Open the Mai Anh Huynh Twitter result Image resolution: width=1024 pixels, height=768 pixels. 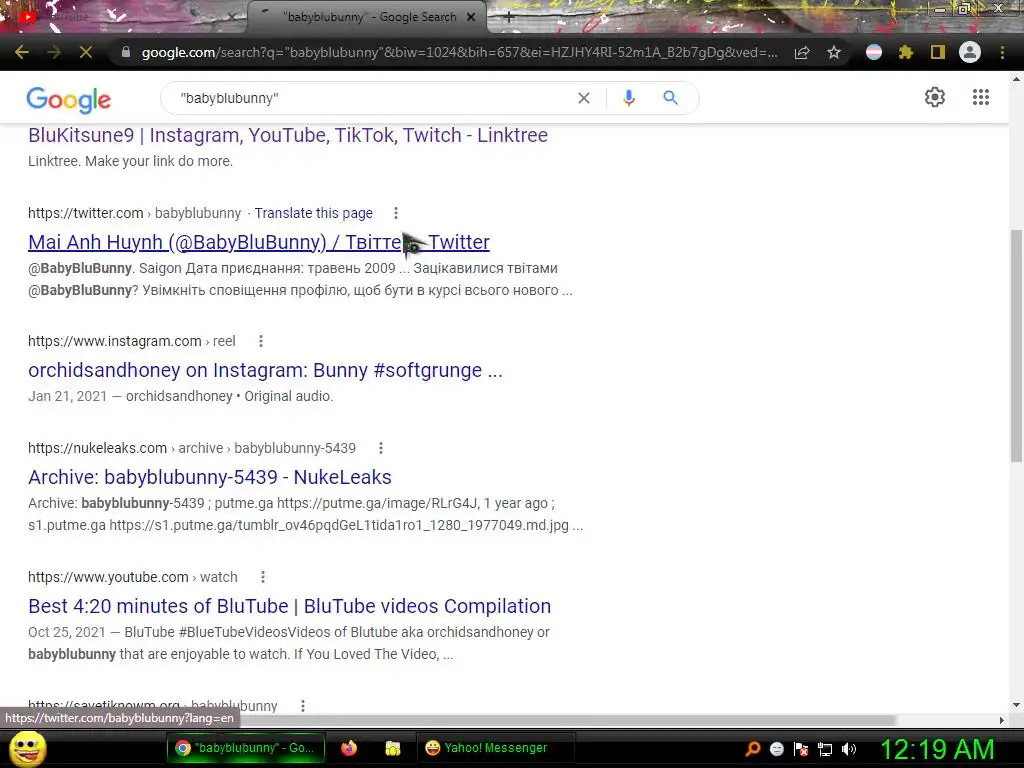click(259, 242)
